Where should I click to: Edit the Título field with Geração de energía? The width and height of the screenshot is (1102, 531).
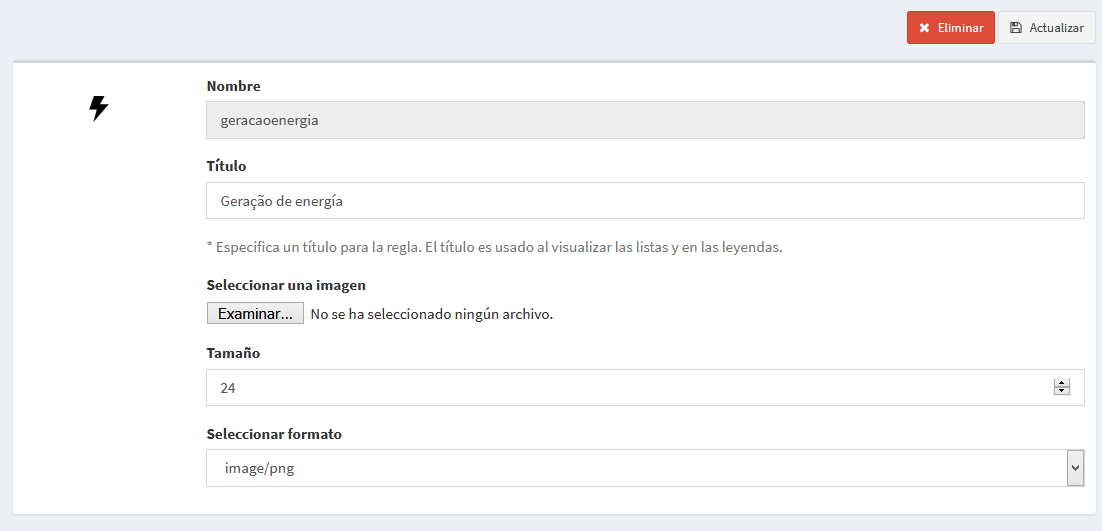[x=645, y=201]
